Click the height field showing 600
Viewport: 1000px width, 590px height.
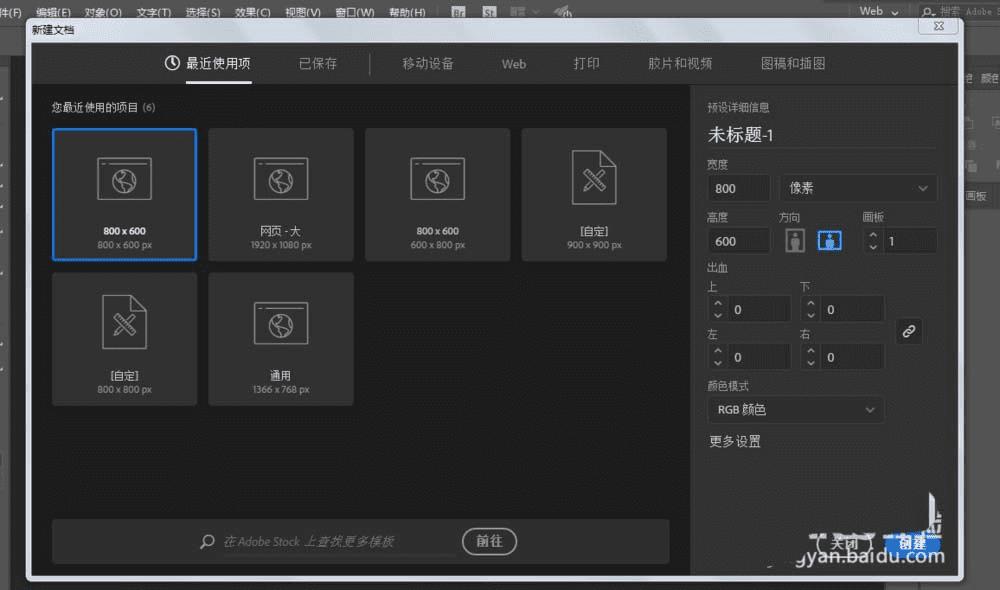[x=739, y=241]
